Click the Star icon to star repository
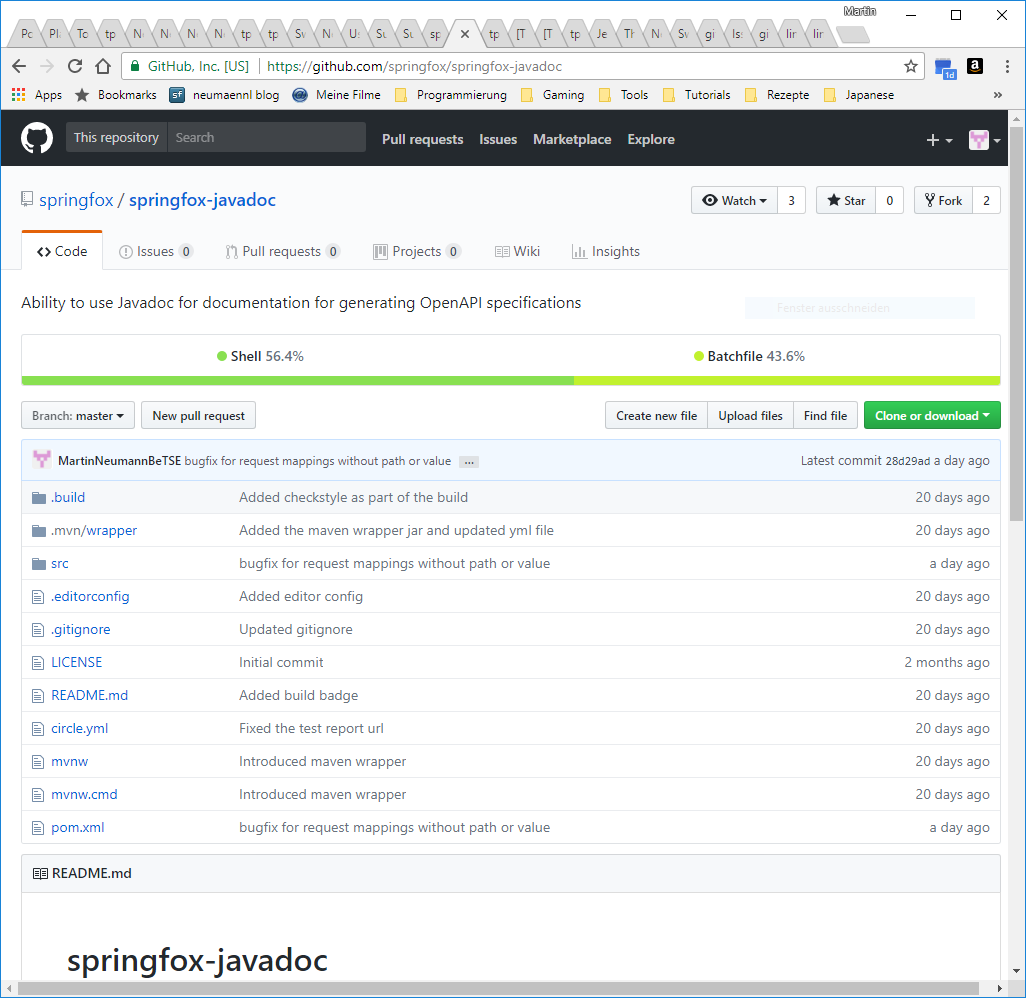This screenshot has width=1026, height=998. pos(833,199)
